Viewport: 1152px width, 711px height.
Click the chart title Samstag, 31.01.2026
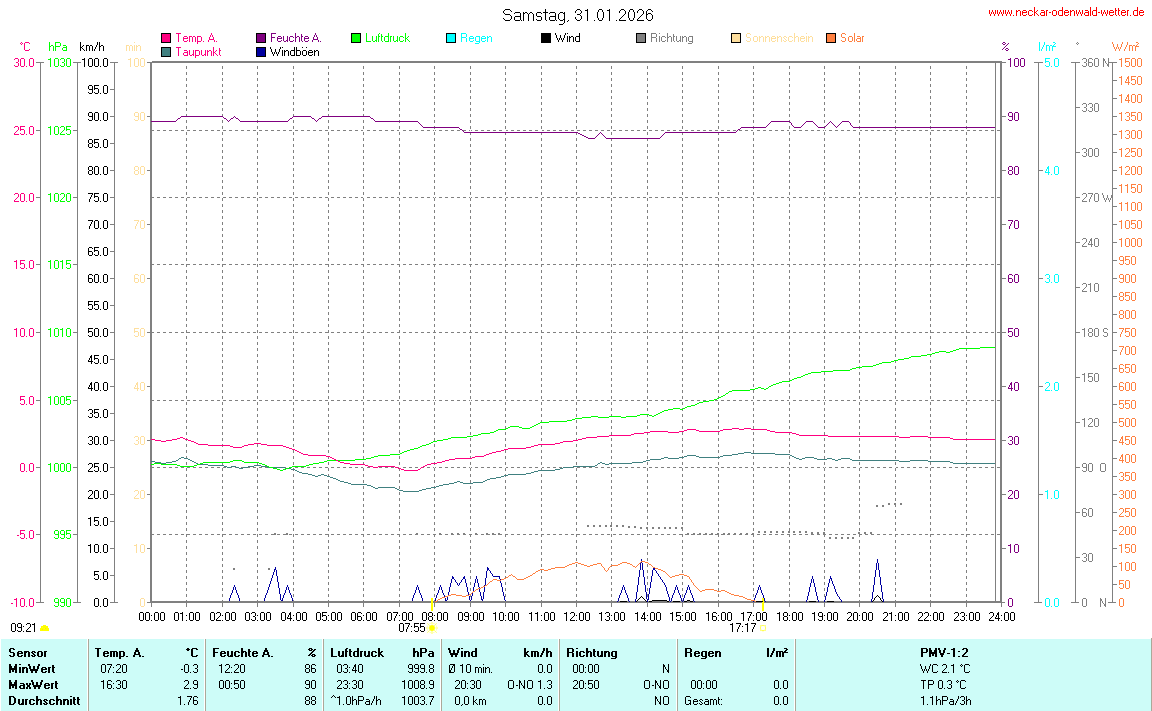(578, 15)
